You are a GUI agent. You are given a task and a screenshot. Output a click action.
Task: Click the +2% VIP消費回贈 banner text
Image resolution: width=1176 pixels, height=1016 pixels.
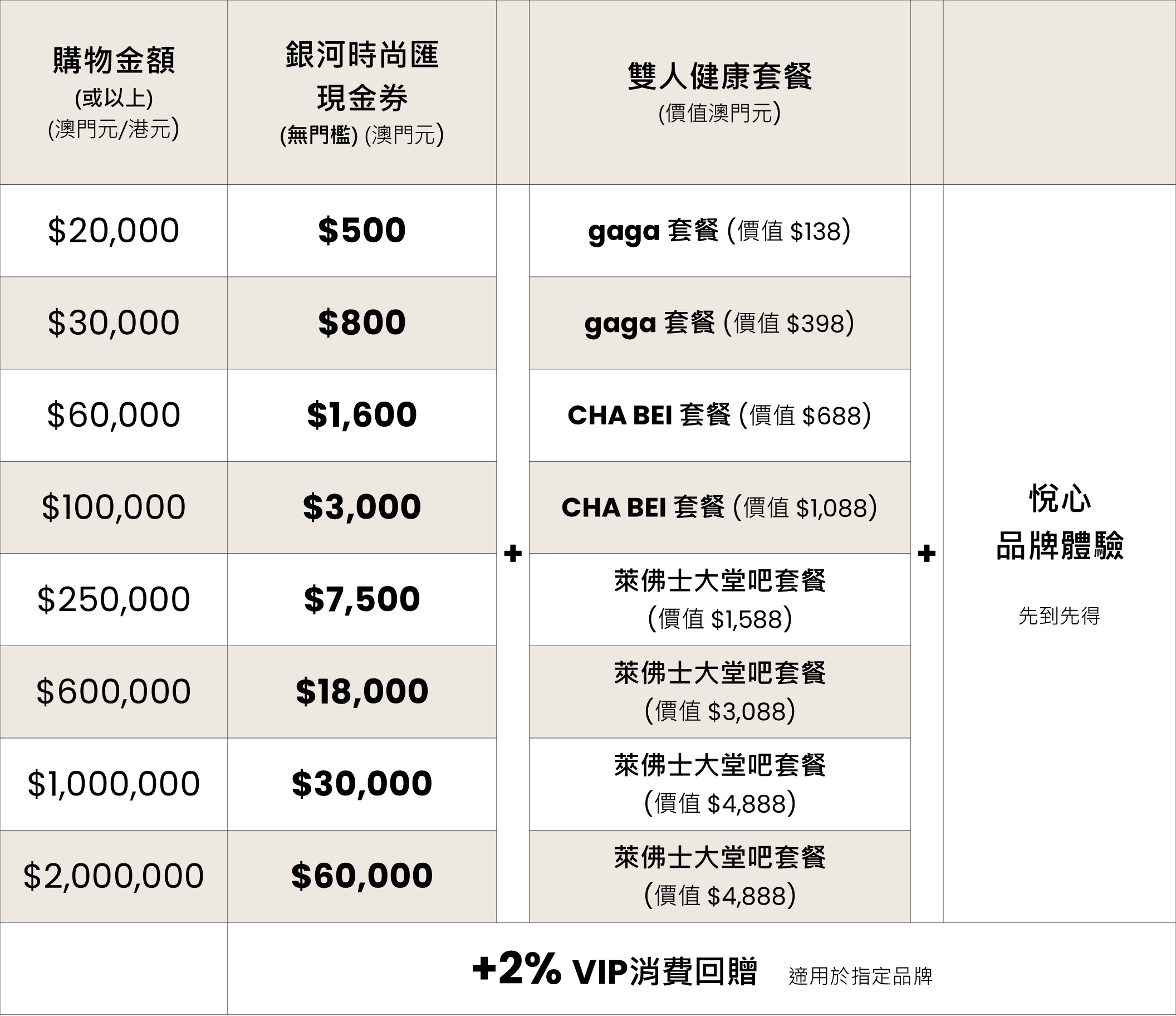[614, 971]
